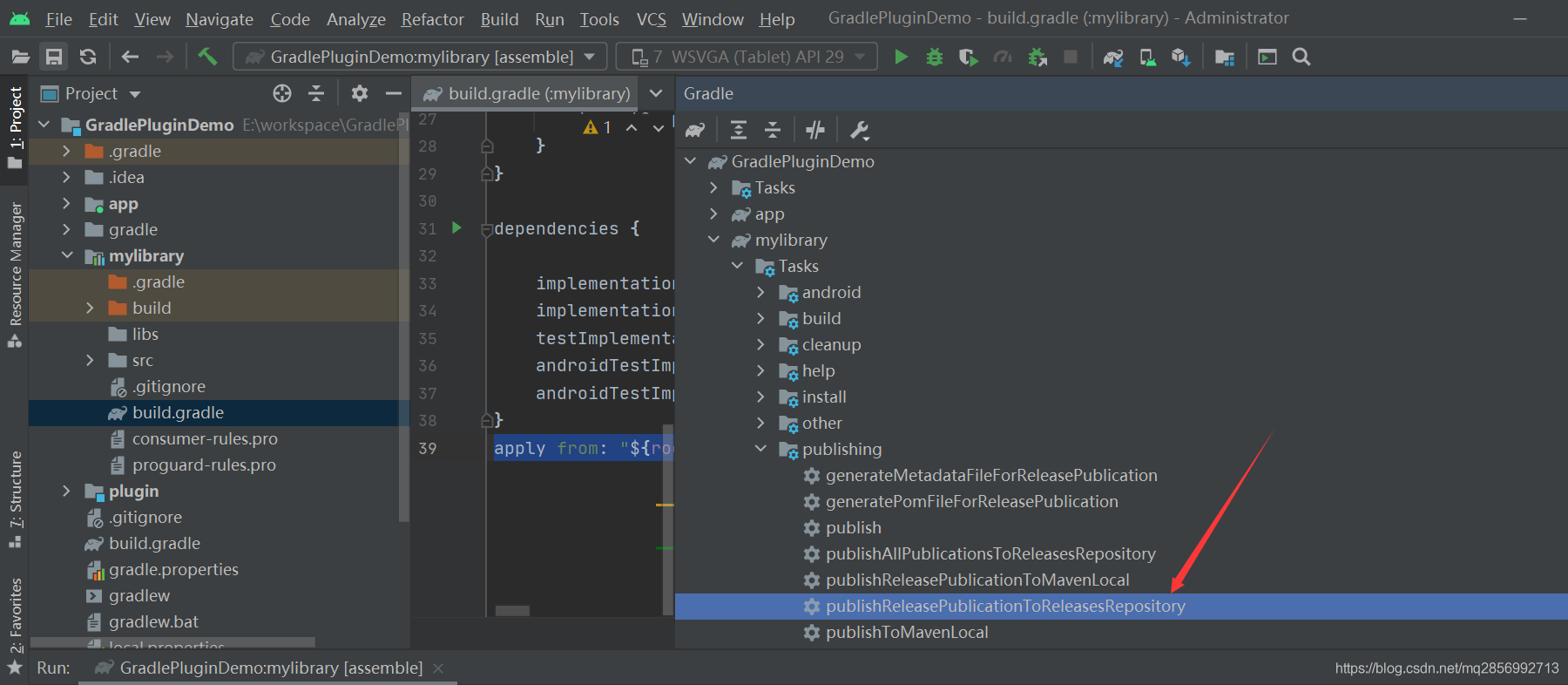Toggle the 7: Structure tool window button
1568x685 pixels.
coord(15,498)
